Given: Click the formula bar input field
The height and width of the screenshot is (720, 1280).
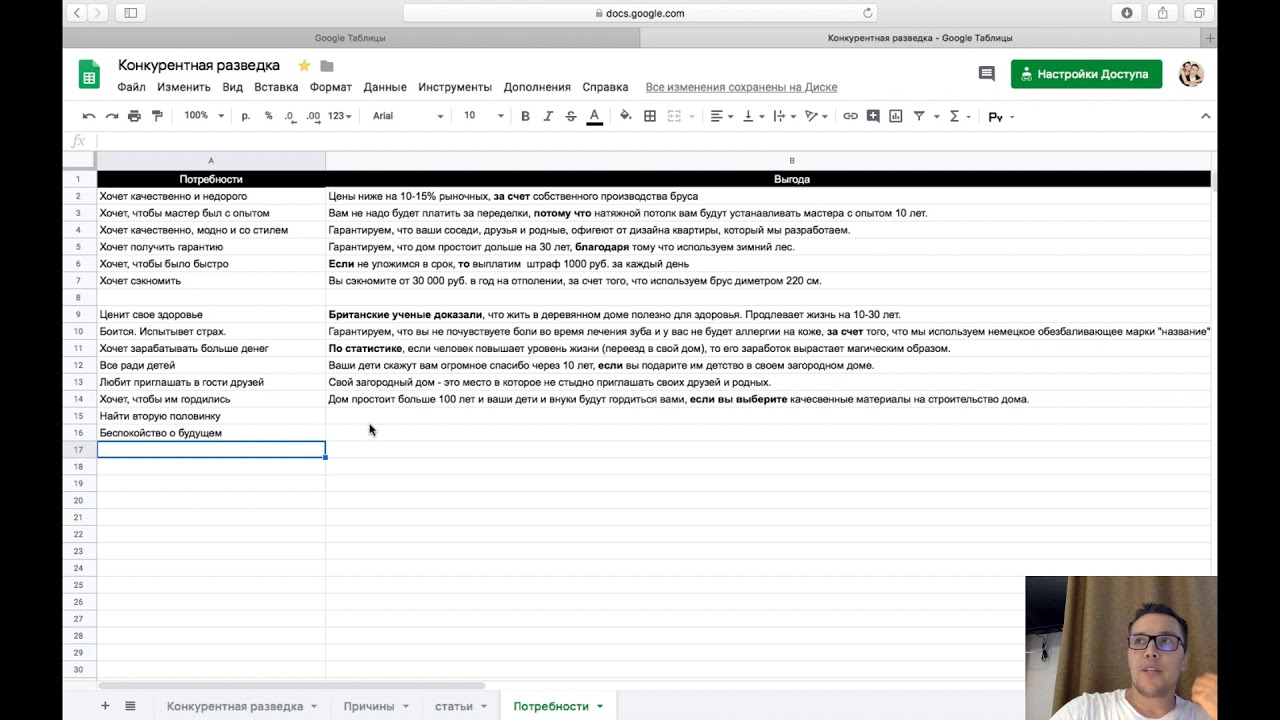Looking at the screenshot, I should click(x=650, y=141).
